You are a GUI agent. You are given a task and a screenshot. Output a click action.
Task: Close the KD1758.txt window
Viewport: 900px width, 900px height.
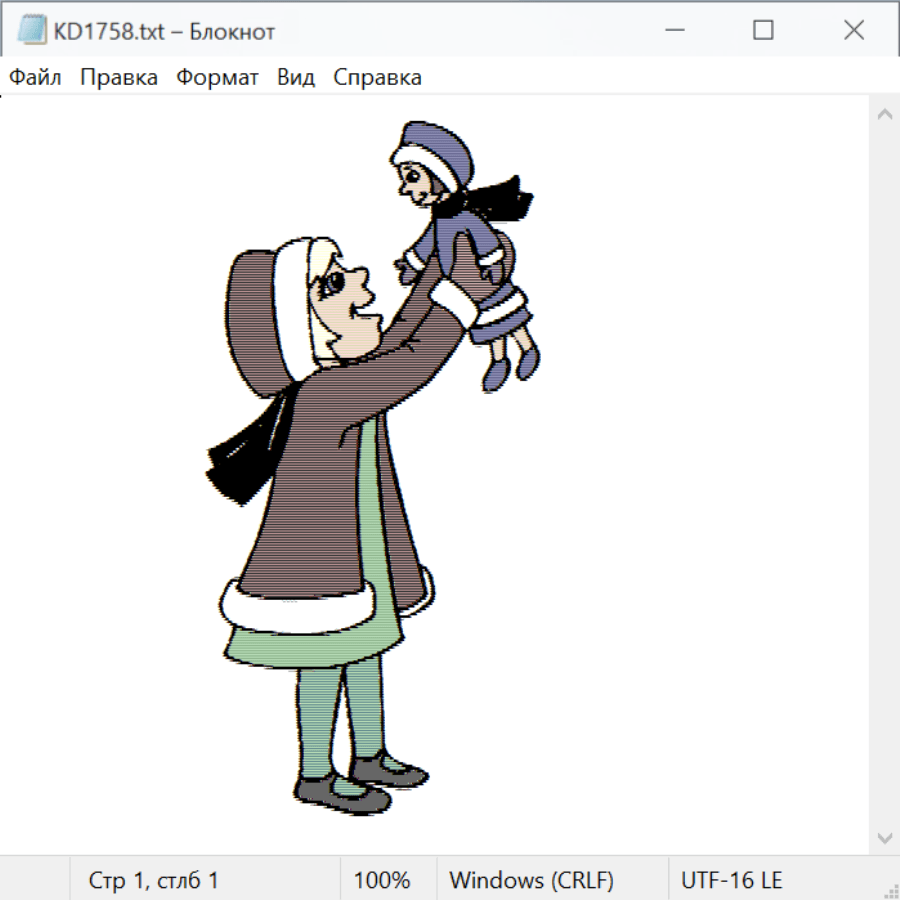coord(853,31)
